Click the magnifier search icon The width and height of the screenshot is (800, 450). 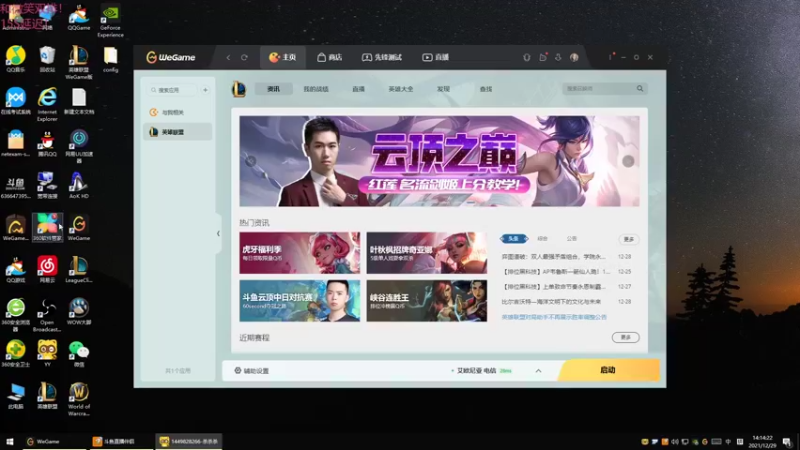(640, 89)
